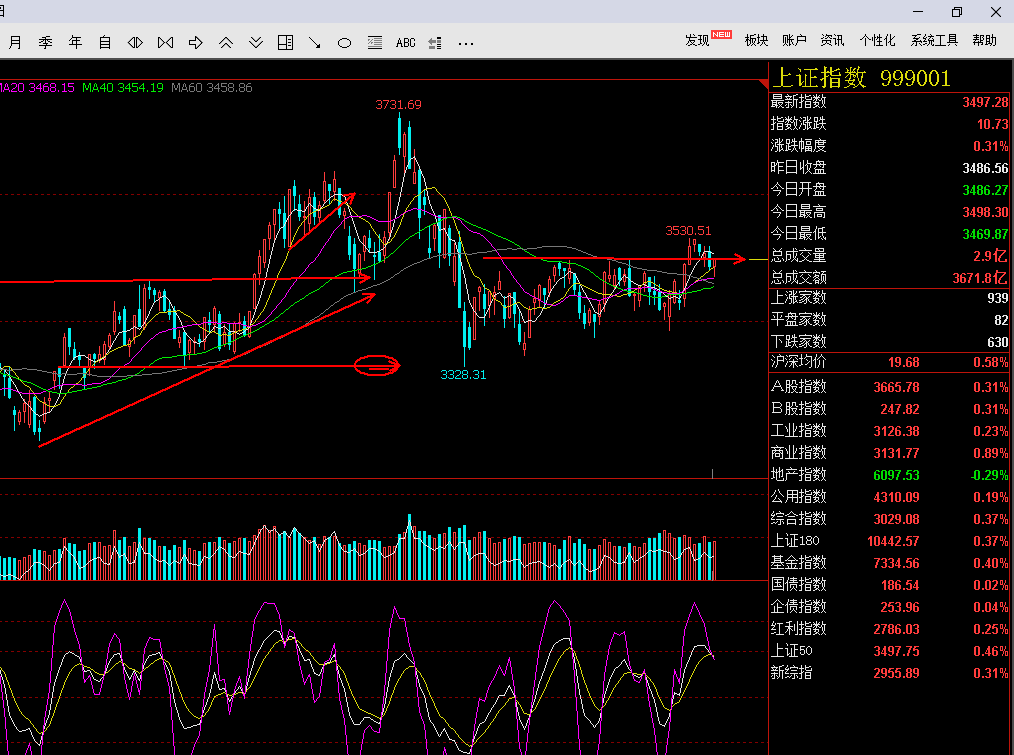Select the 新综指 row
Viewport: 1014px width, 755px height.
pyautogui.click(x=889, y=673)
